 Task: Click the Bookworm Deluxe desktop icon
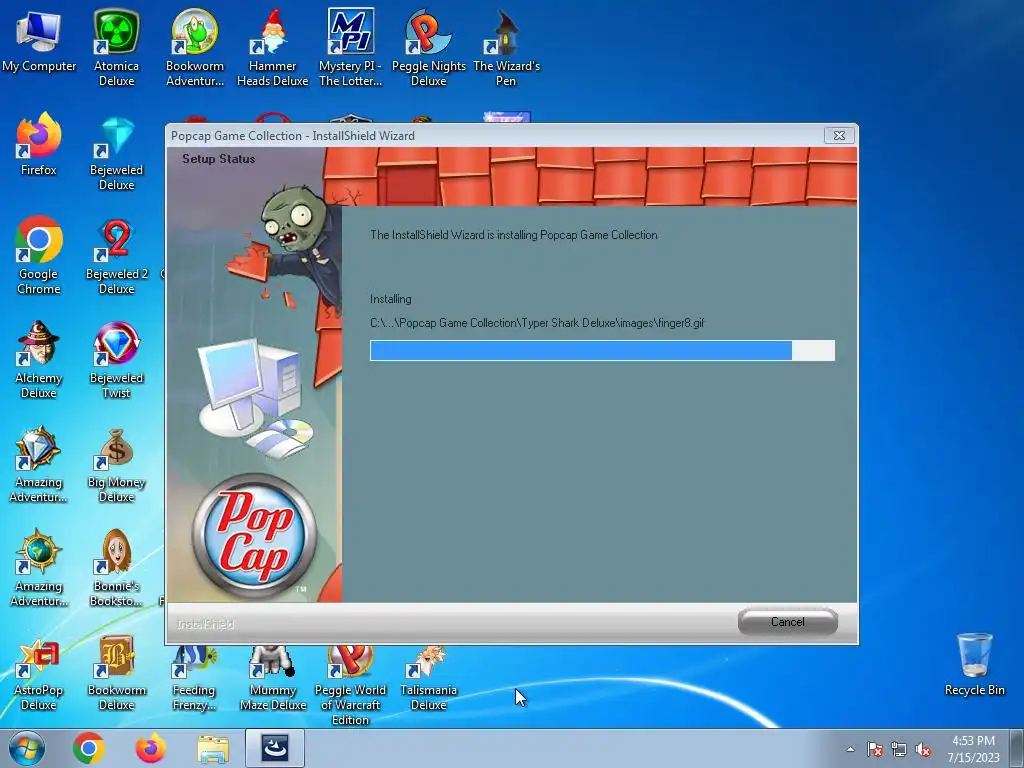pos(116,673)
